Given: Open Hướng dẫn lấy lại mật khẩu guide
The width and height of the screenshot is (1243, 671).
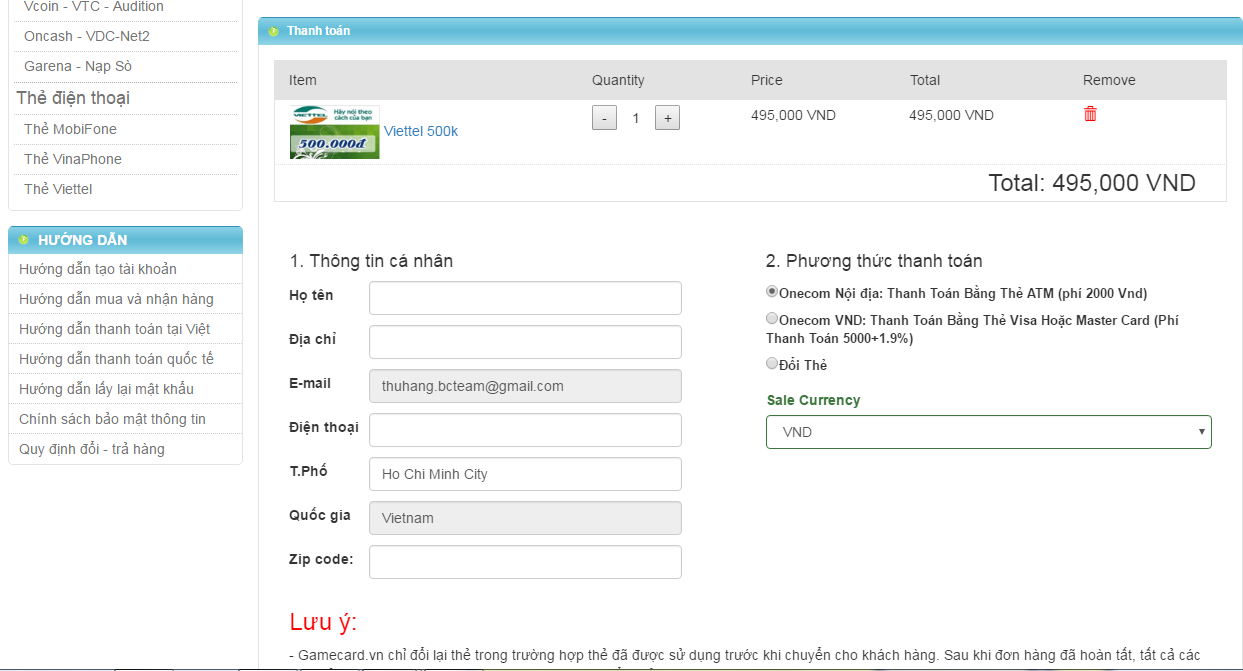Looking at the screenshot, I should [x=106, y=389].
